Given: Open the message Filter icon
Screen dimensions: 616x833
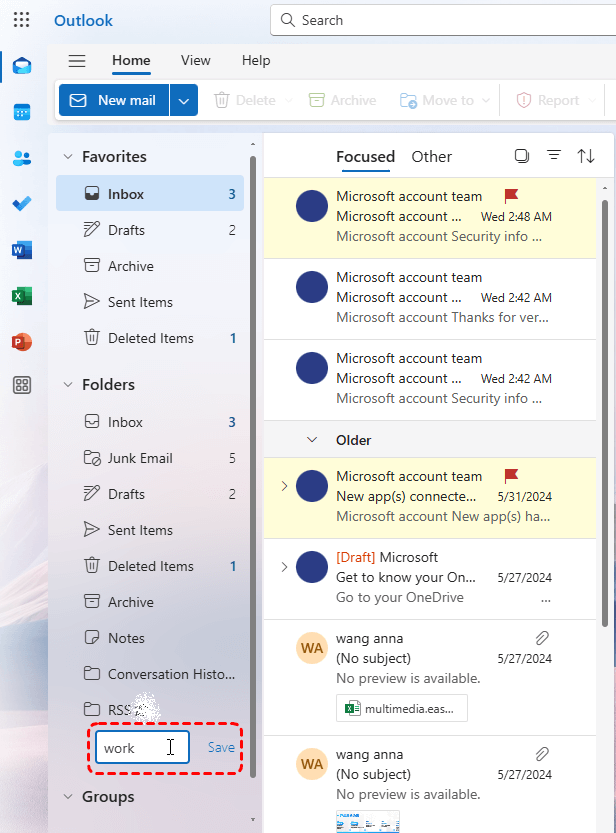Looking at the screenshot, I should coord(554,155).
